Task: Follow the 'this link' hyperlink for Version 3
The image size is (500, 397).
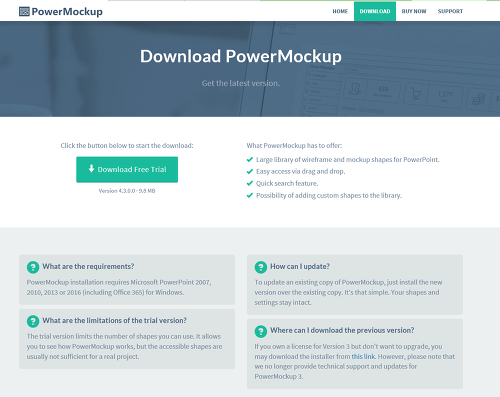Action: (363, 356)
